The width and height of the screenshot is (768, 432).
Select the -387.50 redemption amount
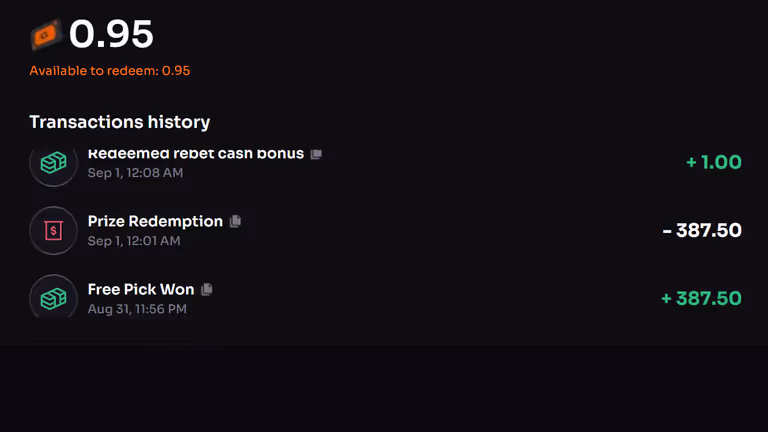(x=702, y=231)
